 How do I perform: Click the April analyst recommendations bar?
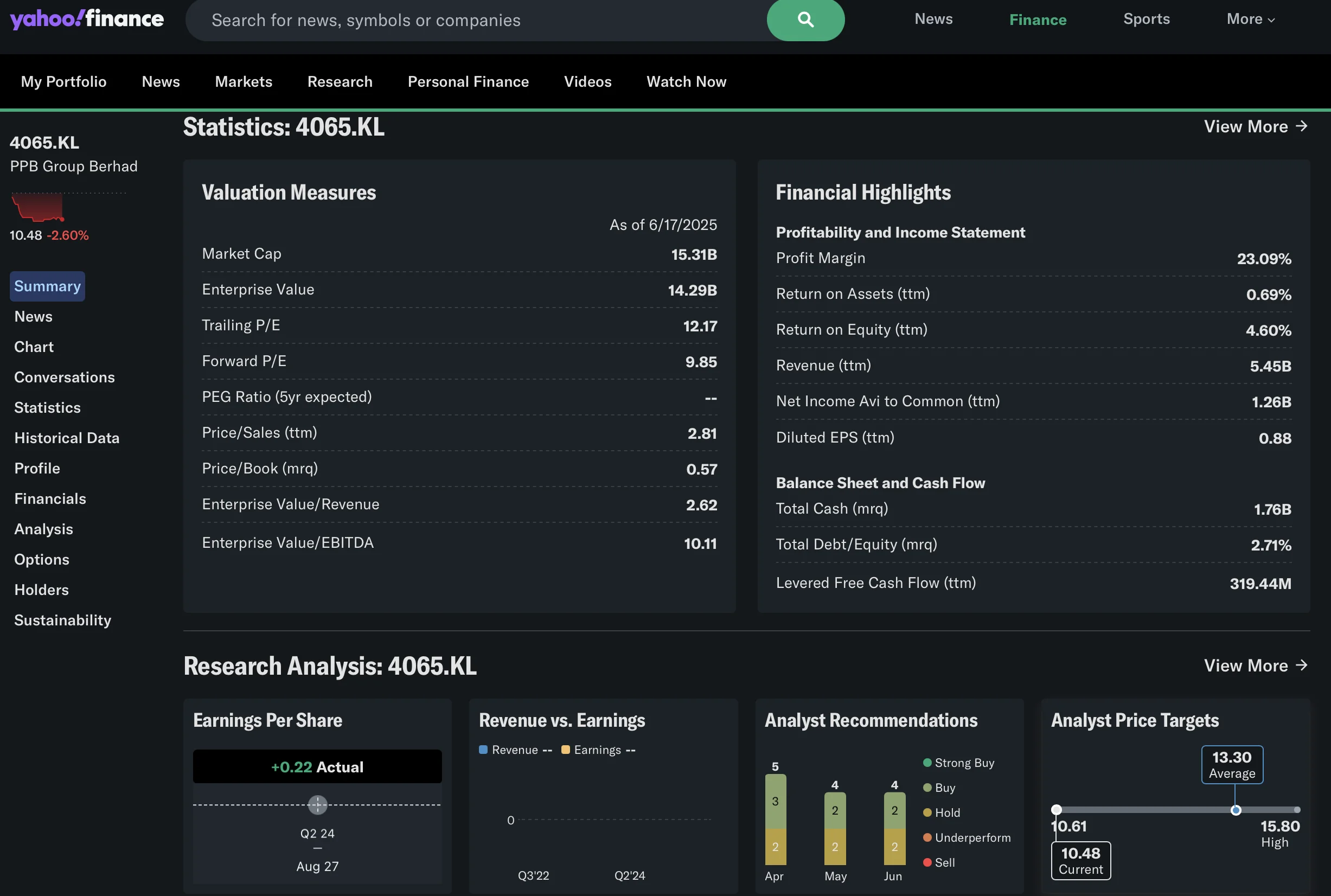(x=776, y=820)
